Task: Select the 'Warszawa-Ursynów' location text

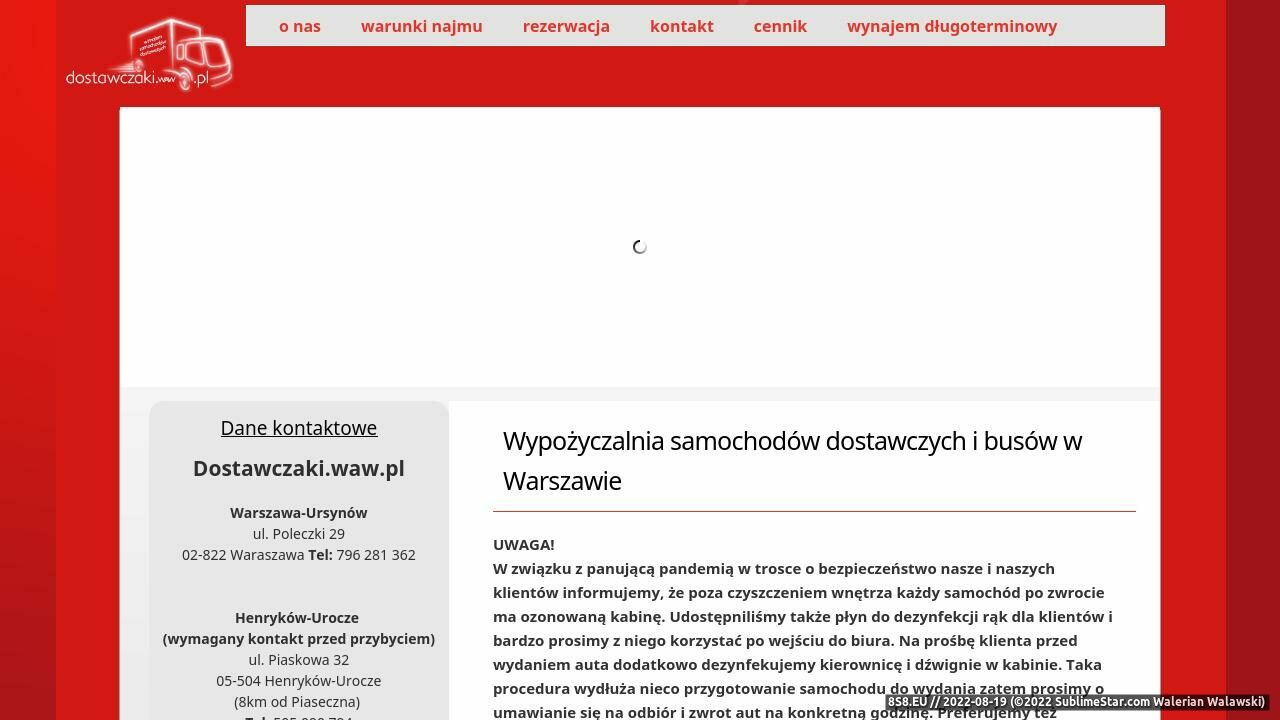Action: [x=299, y=512]
